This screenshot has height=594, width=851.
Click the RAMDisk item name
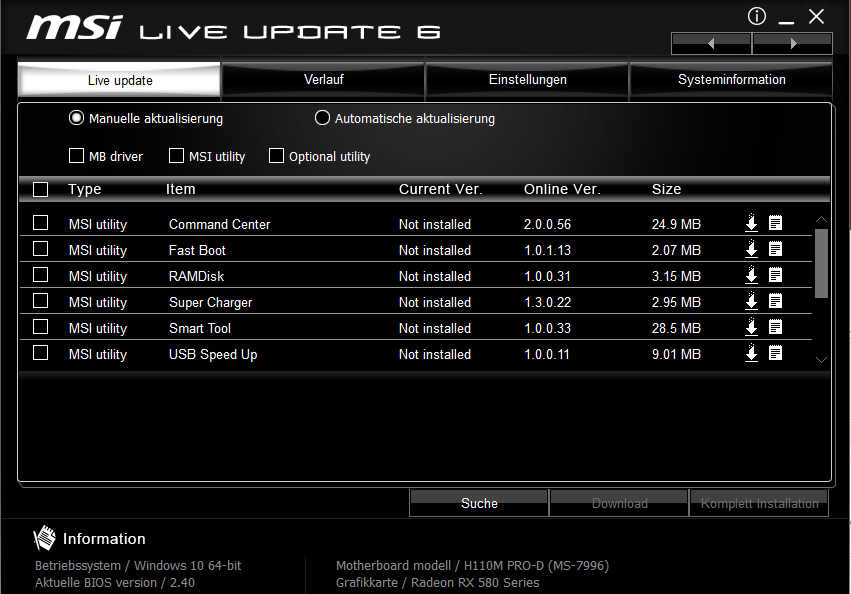coord(196,276)
